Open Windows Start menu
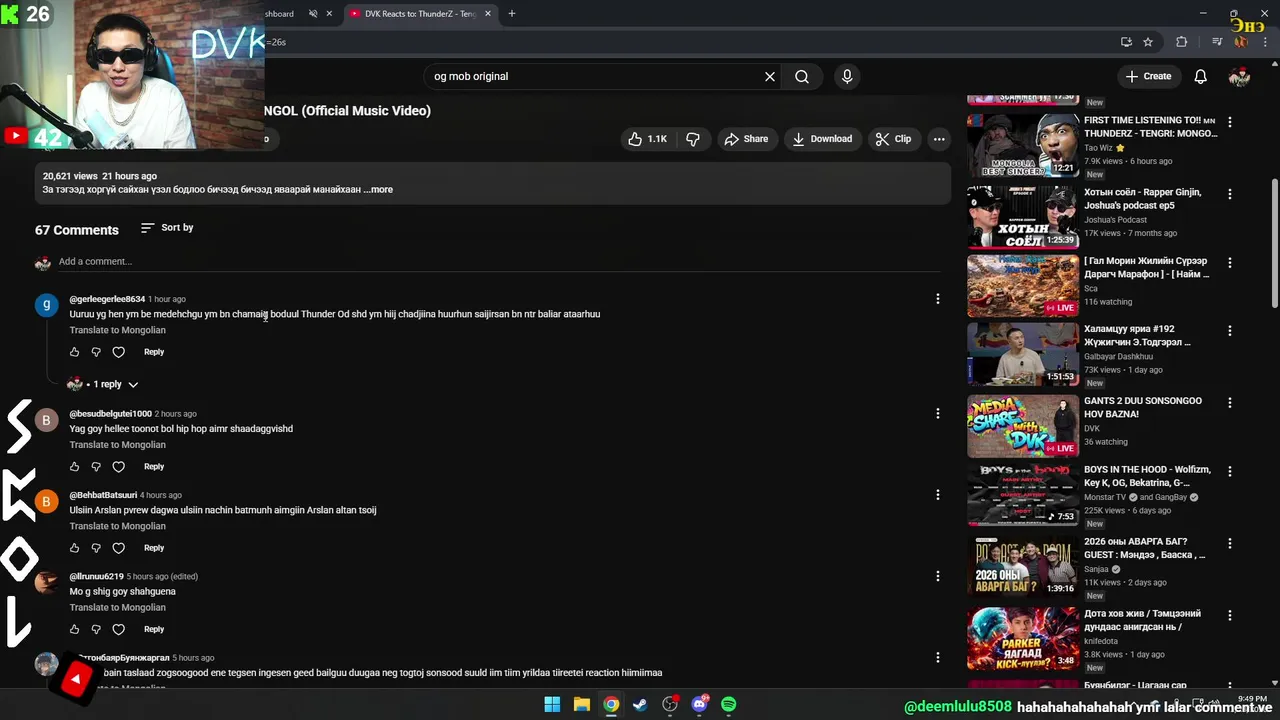The width and height of the screenshot is (1280, 720). click(552, 705)
